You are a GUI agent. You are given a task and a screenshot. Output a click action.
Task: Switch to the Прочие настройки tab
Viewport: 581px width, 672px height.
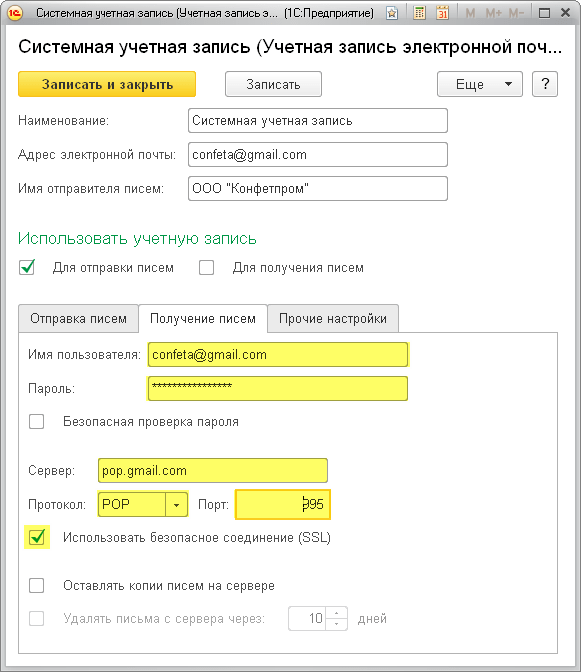[333, 318]
